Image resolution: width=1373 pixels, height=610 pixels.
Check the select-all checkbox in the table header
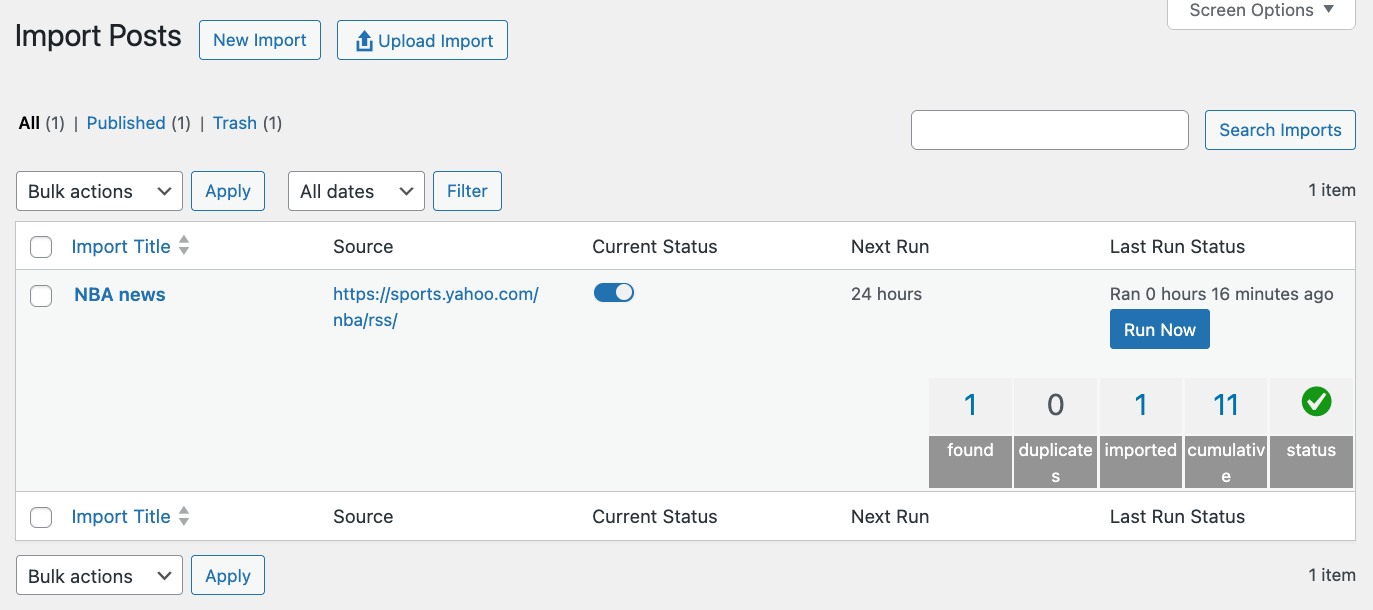pyautogui.click(x=41, y=246)
